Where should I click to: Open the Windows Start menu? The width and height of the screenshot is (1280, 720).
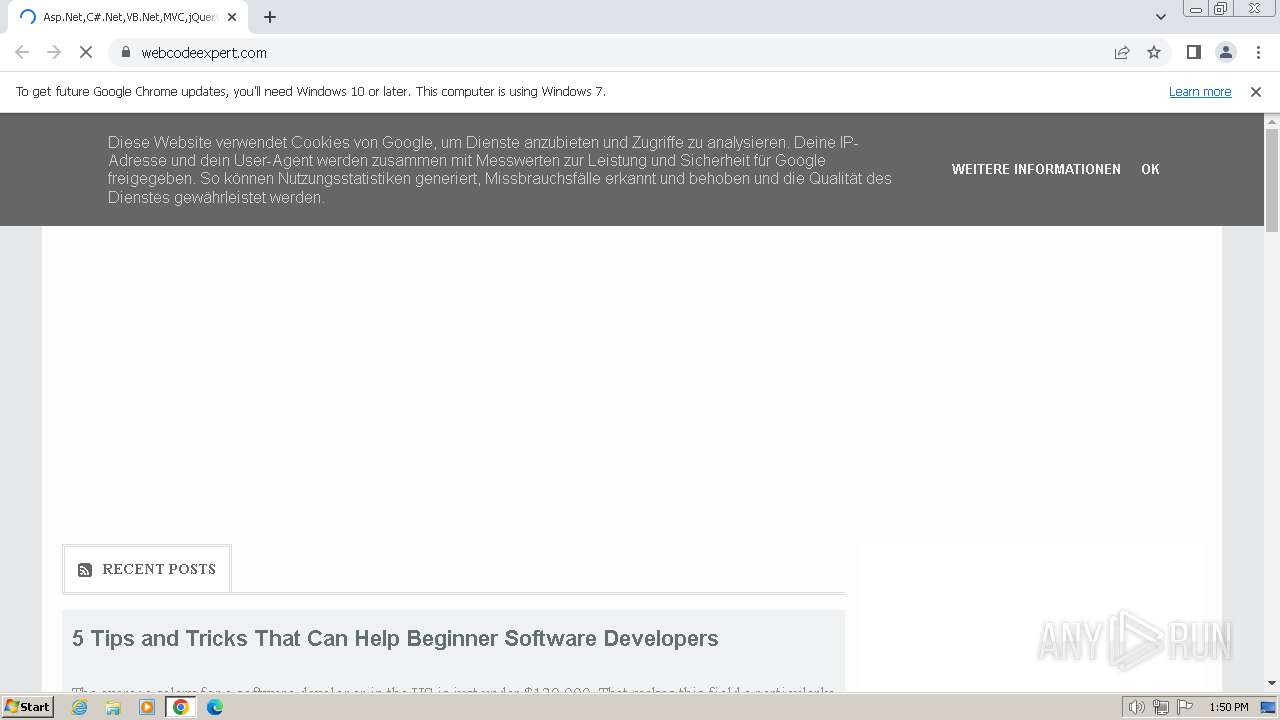27,707
